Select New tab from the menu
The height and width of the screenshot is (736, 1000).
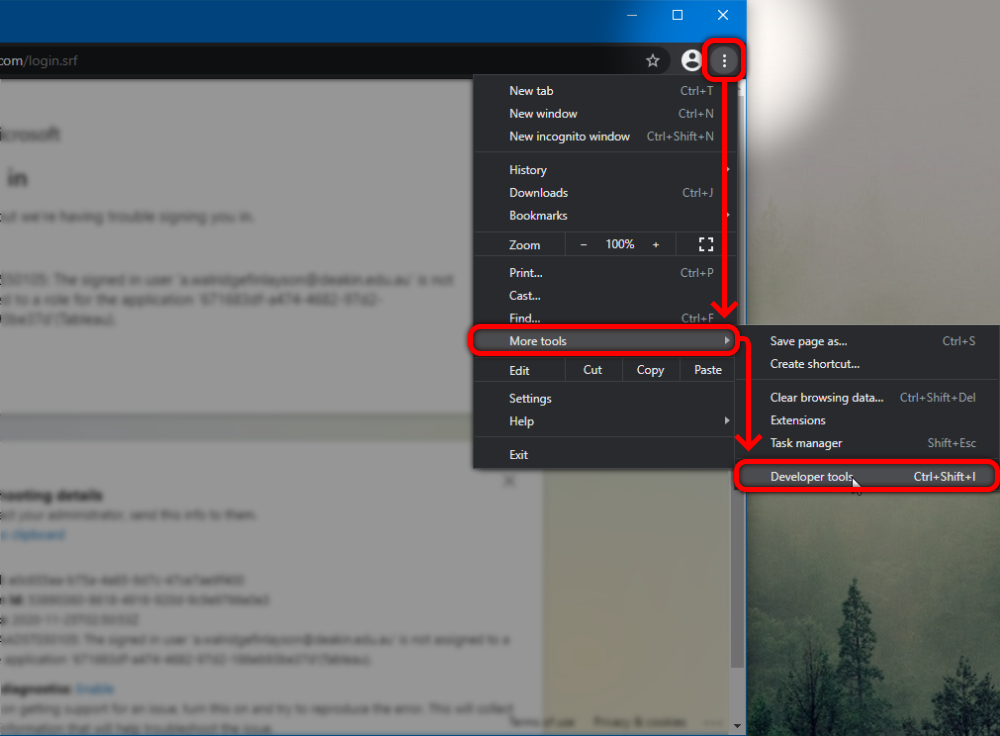[605, 91]
